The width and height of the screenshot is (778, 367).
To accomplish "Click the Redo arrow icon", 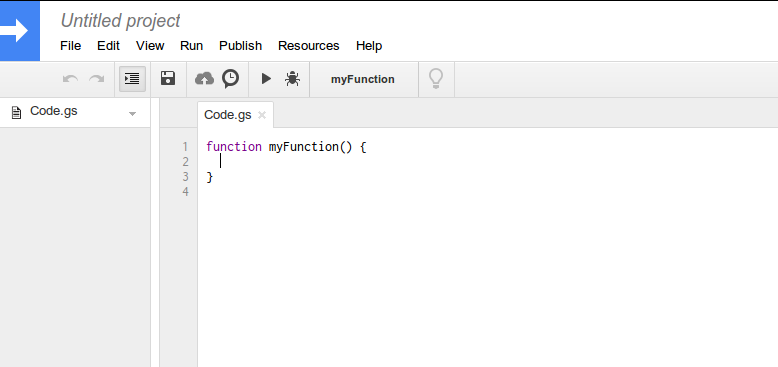I will point(97,79).
